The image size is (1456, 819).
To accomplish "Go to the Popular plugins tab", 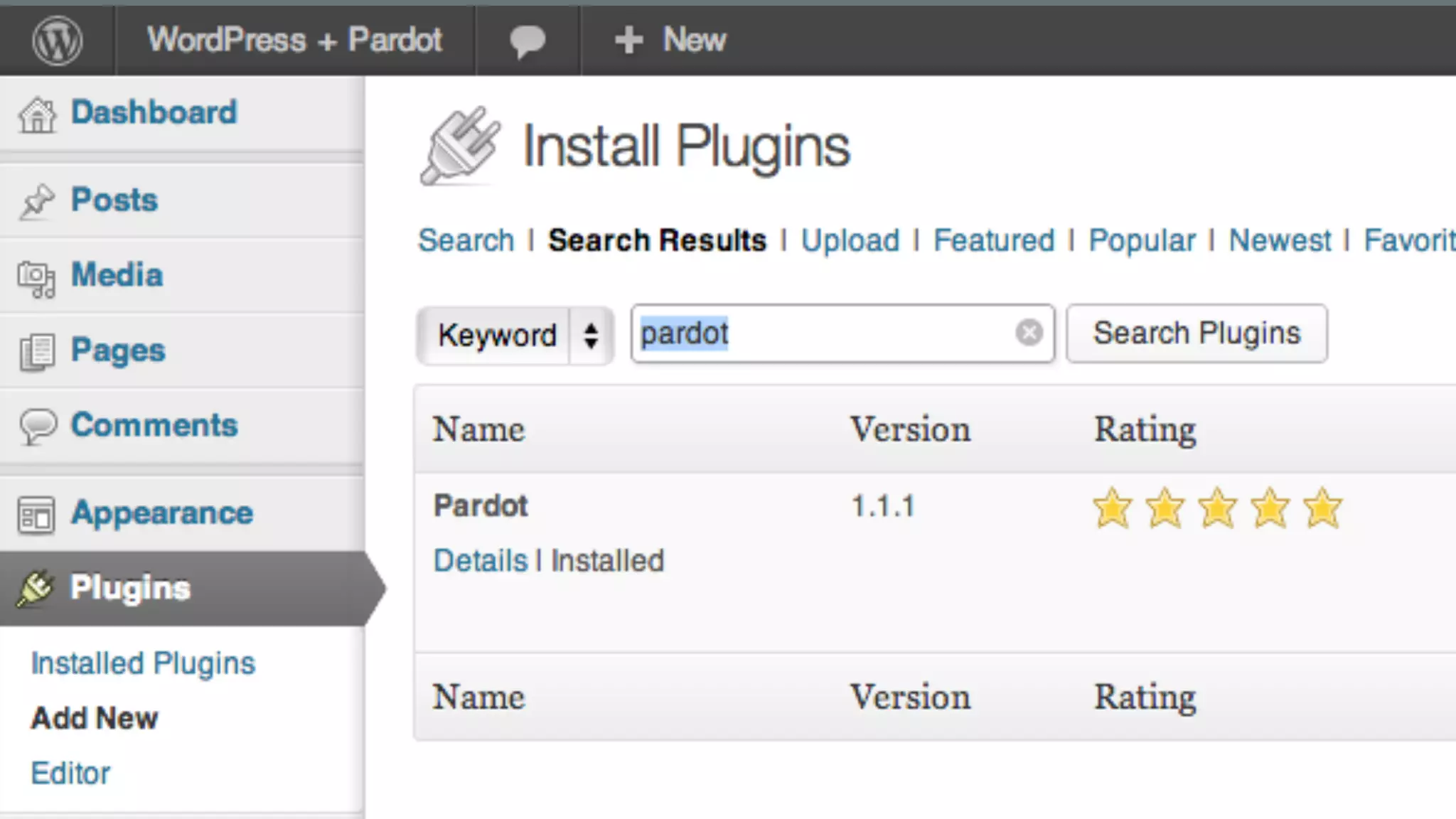I will point(1142,240).
